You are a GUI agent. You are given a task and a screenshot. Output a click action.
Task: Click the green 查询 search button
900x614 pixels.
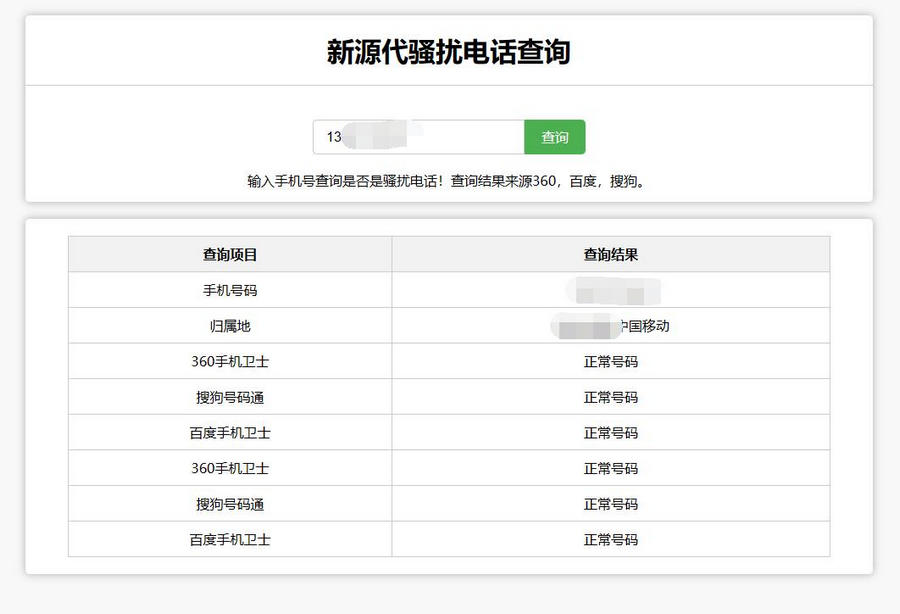(x=555, y=137)
